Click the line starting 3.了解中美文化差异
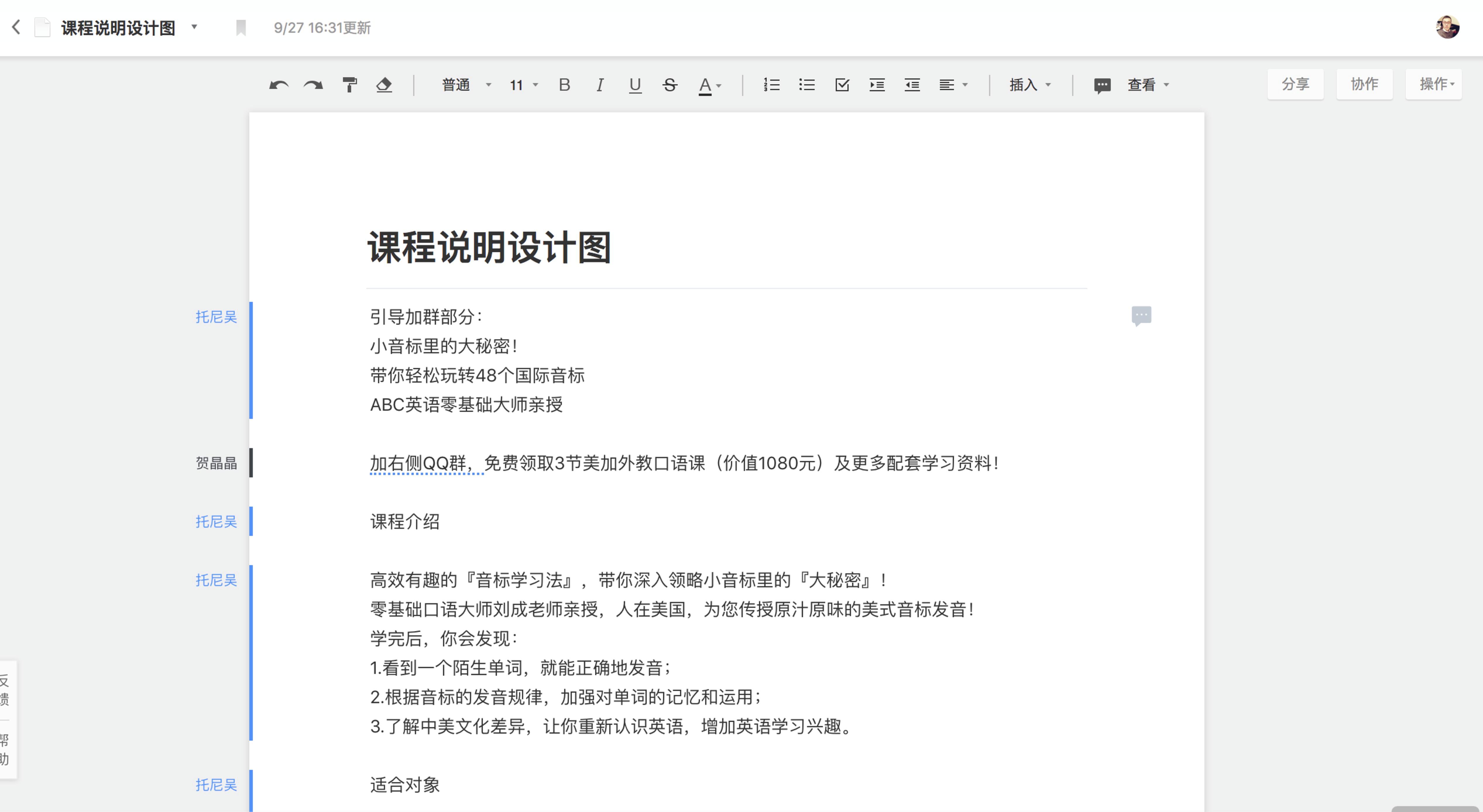The image size is (1483, 812). point(611,727)
